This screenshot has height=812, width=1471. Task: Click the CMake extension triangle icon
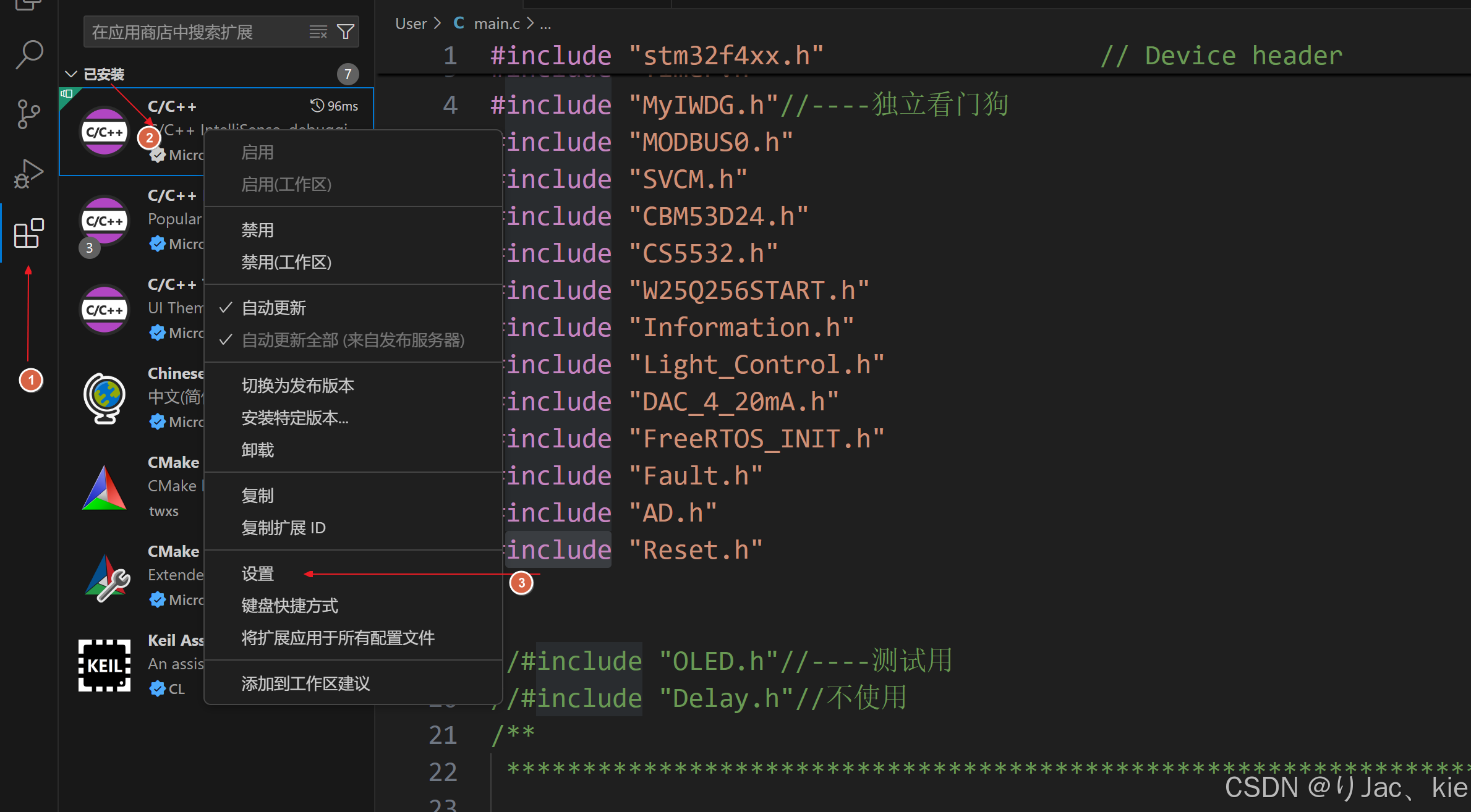click(x=104, y=488)
